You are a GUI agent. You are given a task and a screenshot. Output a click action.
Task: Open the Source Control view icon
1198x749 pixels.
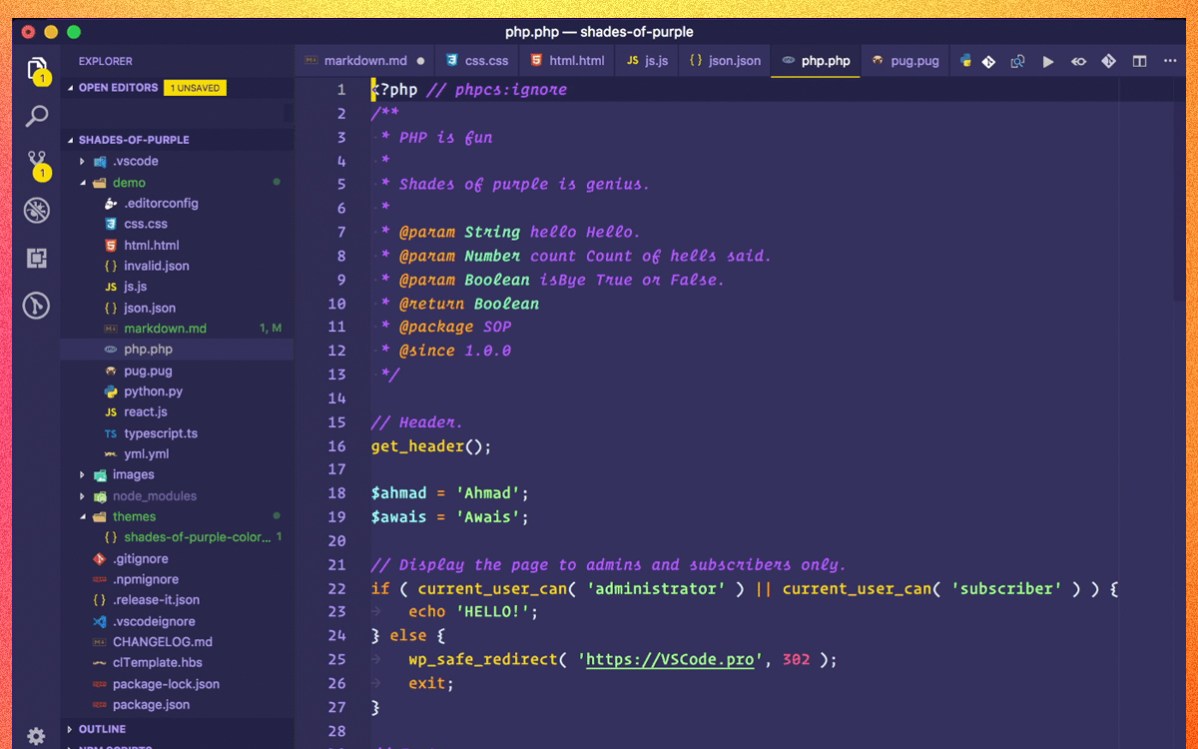[37, 164]
